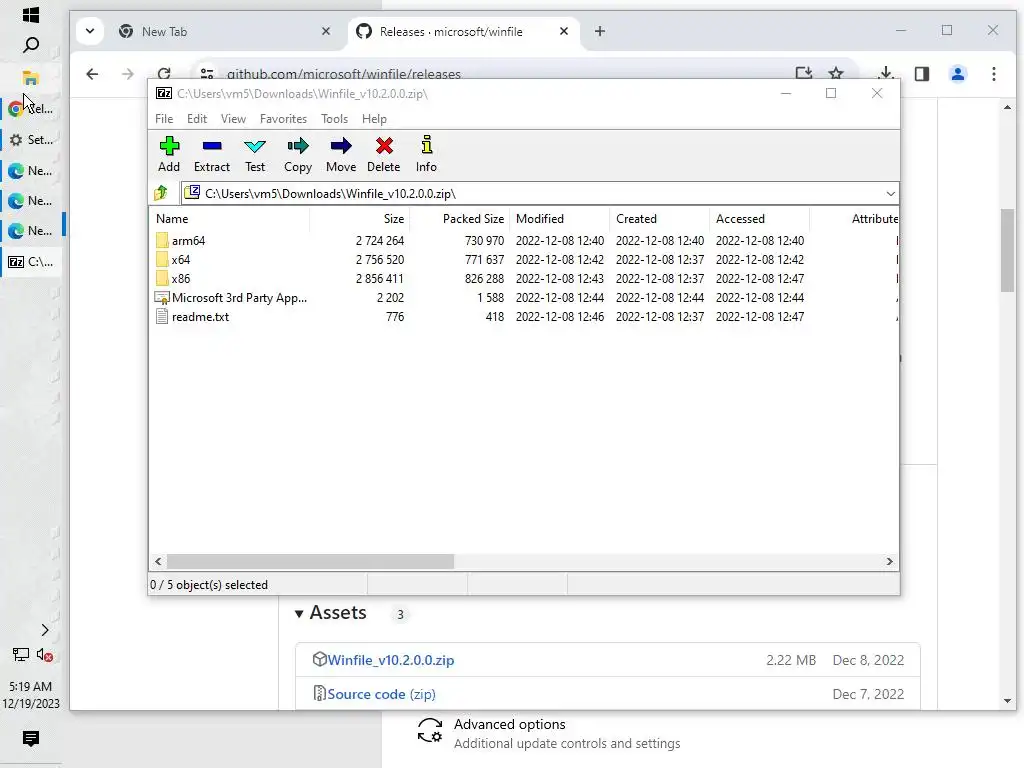Click the muted volume tray icon

(45, 654)
